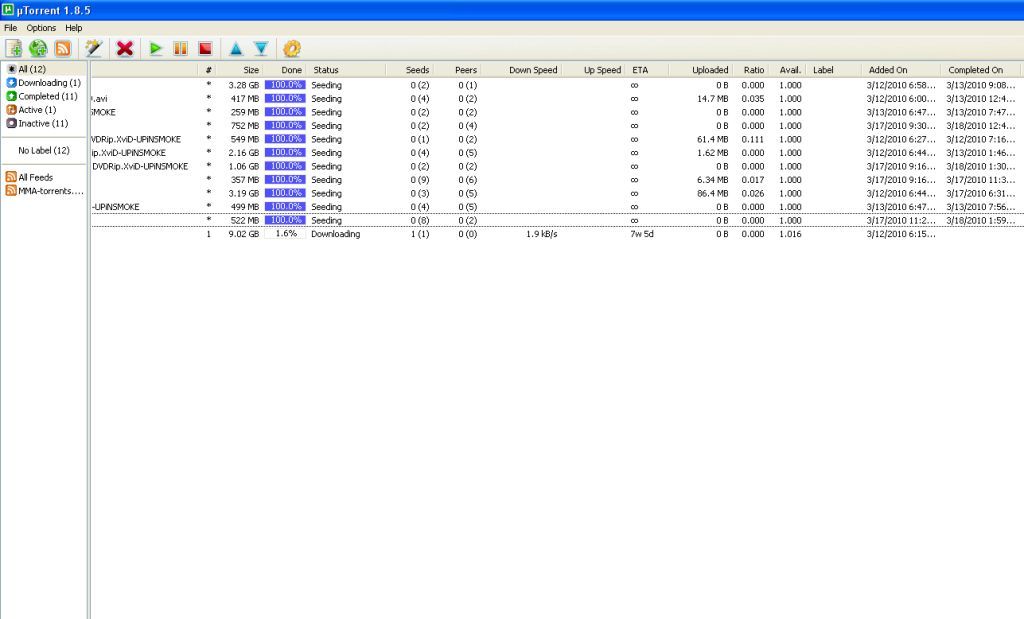
Task: Click the Add Torrent toolbar icon
Action: point(14,48)
